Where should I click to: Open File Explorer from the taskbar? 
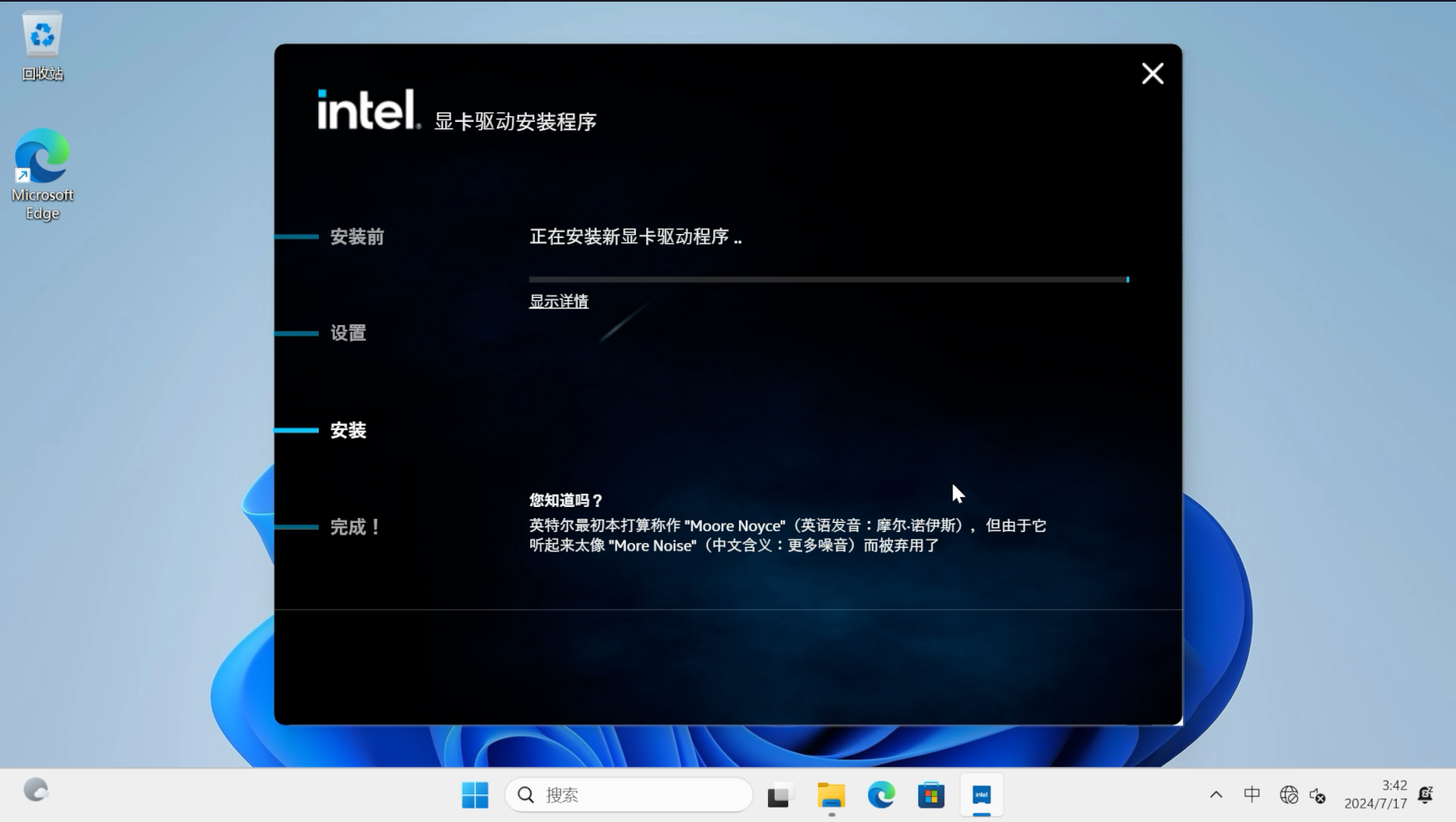(831, 795)
